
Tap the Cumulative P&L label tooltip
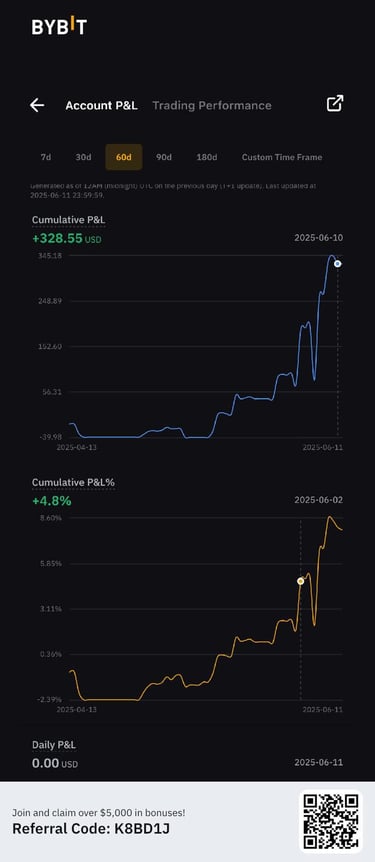pyautogui.click(x=68, y=220)
